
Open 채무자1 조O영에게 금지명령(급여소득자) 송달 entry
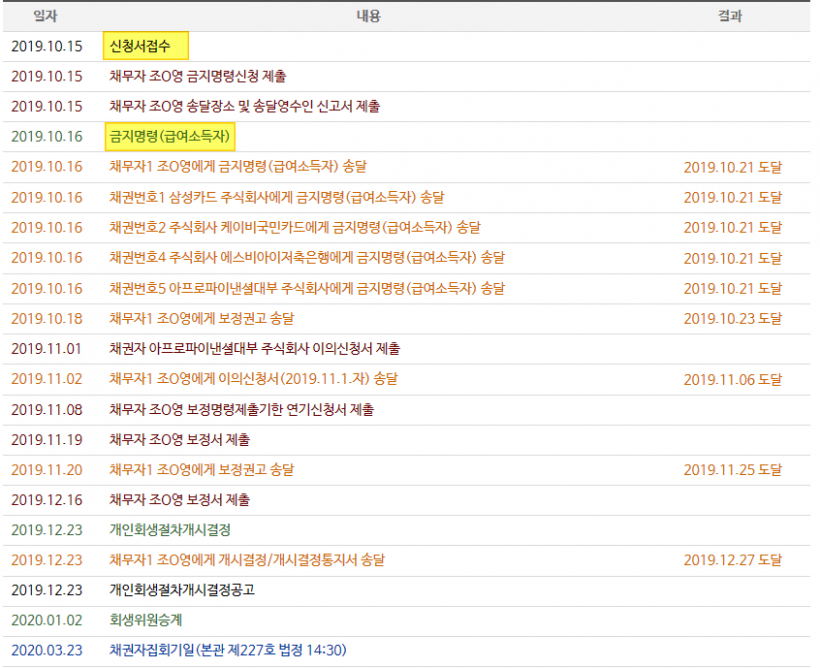pos(238,166)
